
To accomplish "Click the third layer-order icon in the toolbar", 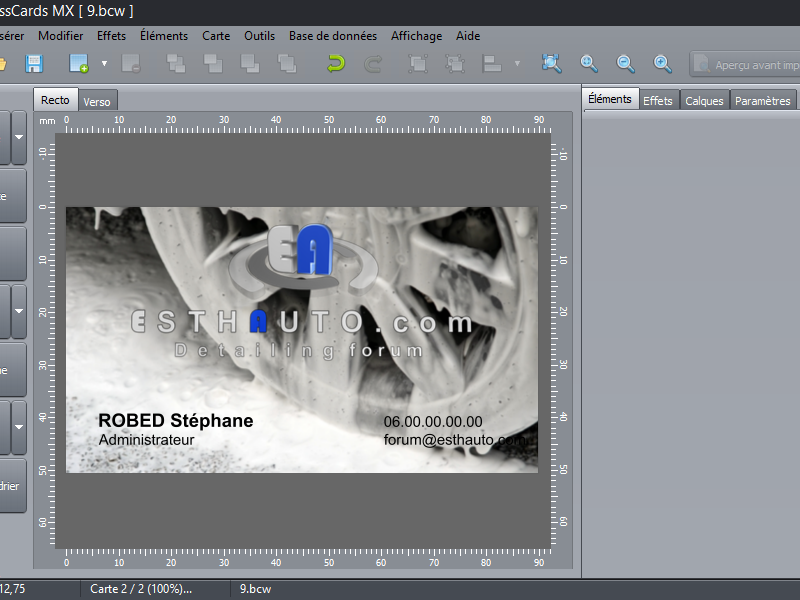I will pos(250,64).
